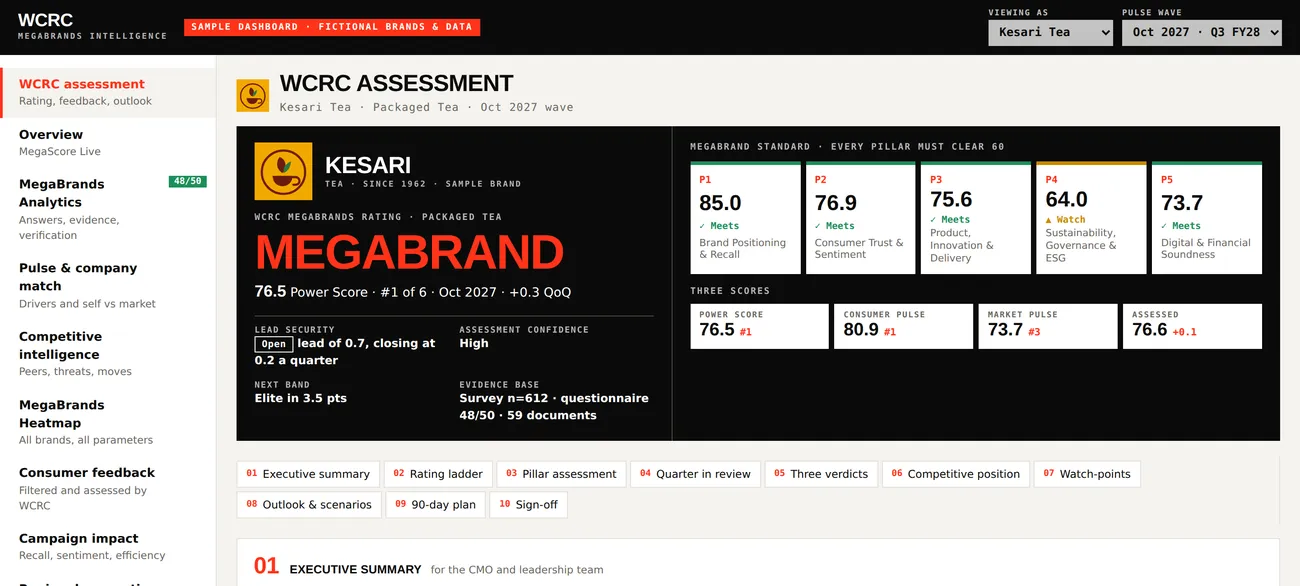
Task: Open Overview MegaScore Live in the sidebar
Action: click(108, 142)
